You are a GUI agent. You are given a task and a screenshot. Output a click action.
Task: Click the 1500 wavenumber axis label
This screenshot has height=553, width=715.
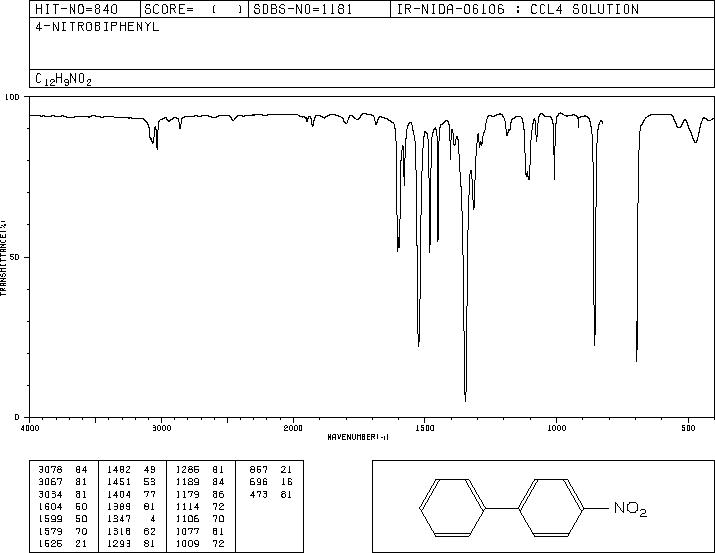(425, 428)
